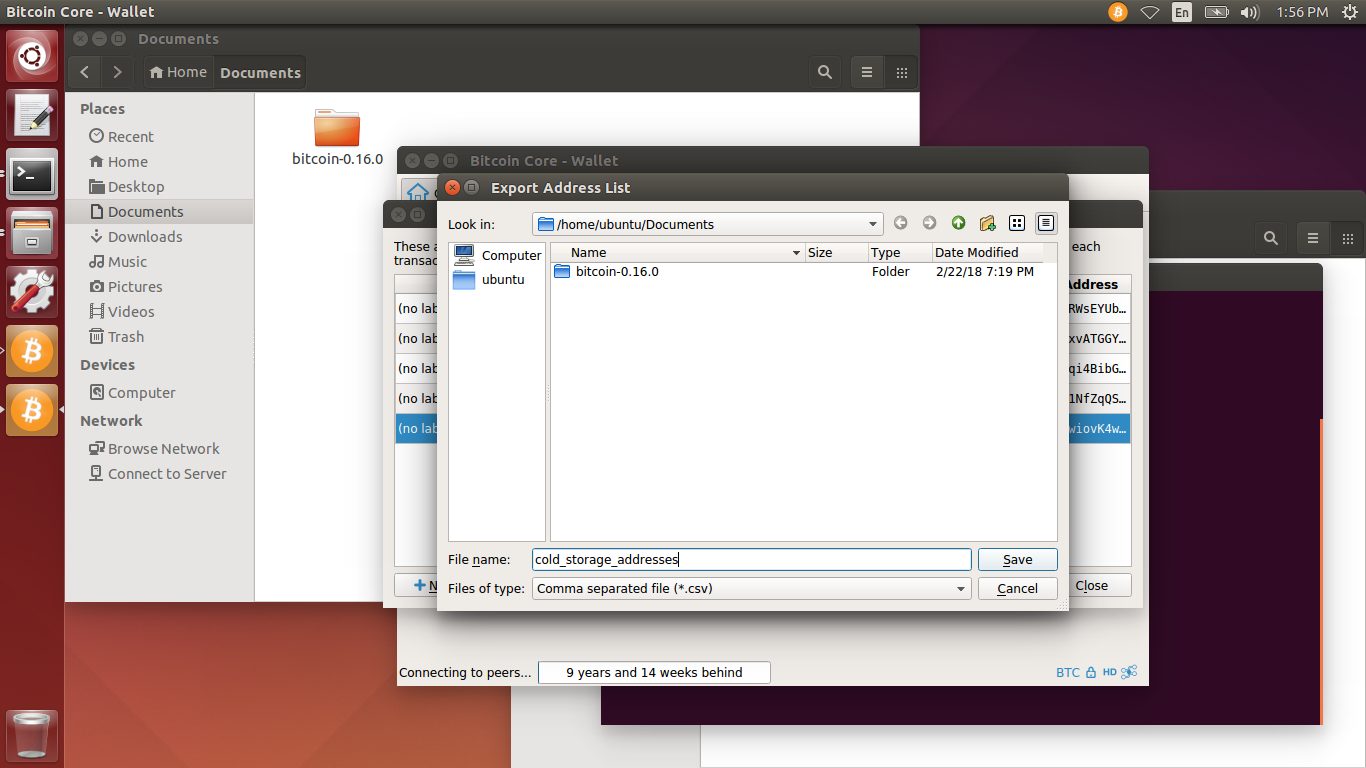Viewport: 1366px width, 768px height.
Task: Open En keyboard layout menu
Action: coord(1182,12)
